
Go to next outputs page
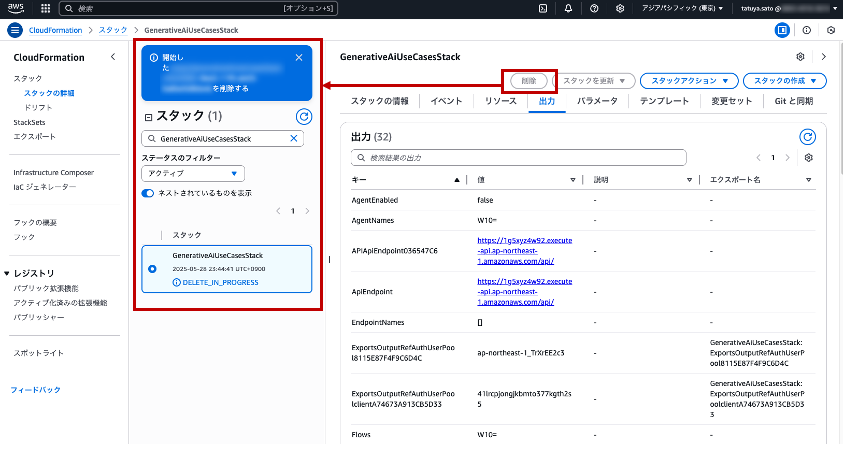click(x=788, y=158)
